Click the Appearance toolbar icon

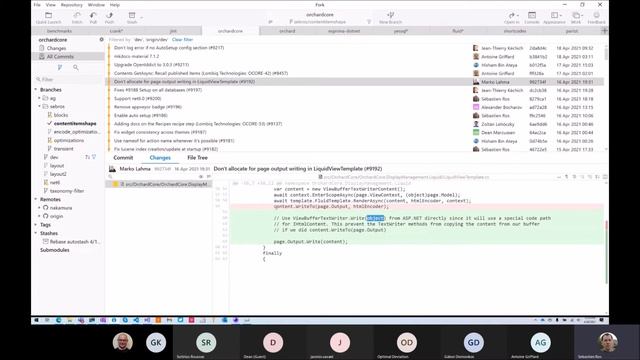pyautogui.click(x=554, y=16)
